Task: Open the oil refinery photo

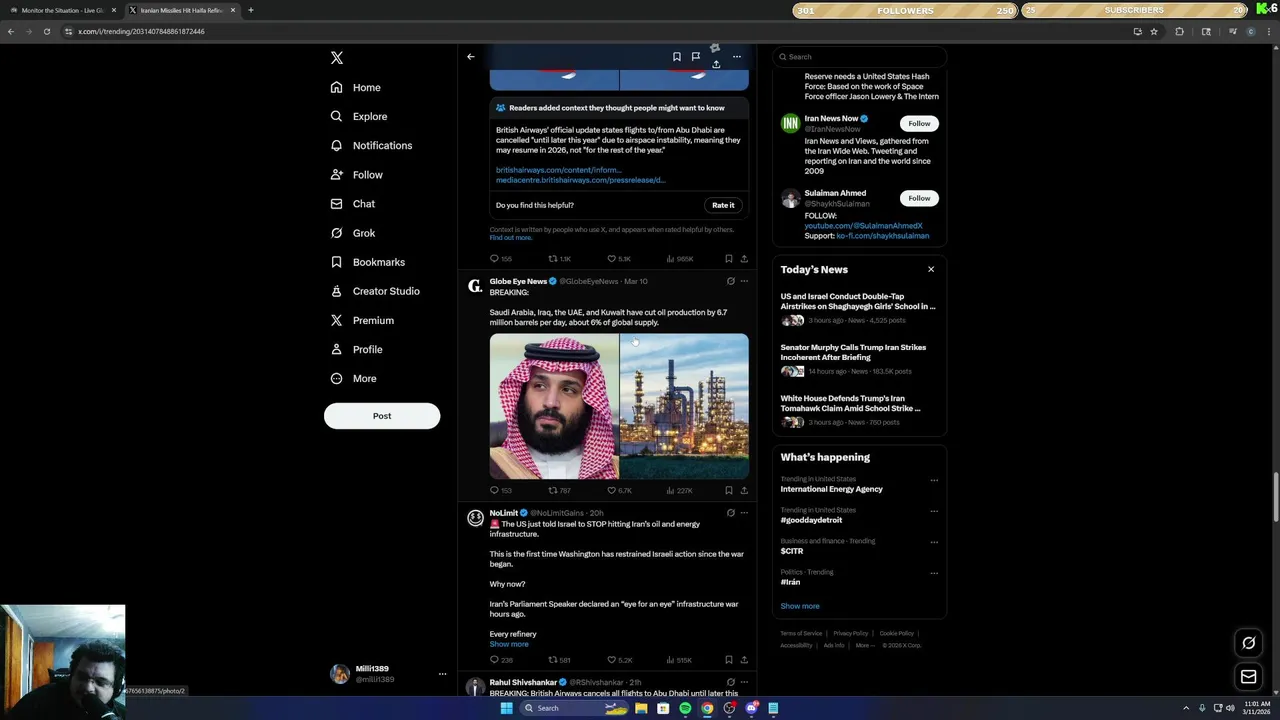Action: (x=684, y=407)
